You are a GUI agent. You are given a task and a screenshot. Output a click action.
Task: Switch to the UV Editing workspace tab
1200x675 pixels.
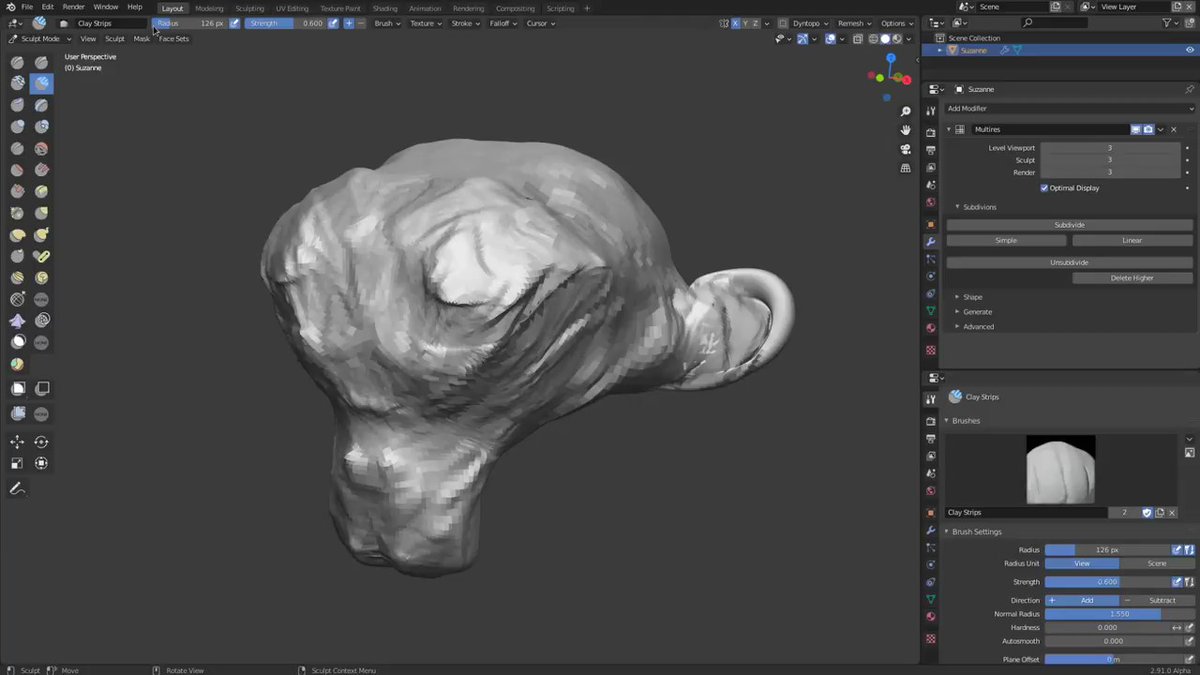point(292,8)
